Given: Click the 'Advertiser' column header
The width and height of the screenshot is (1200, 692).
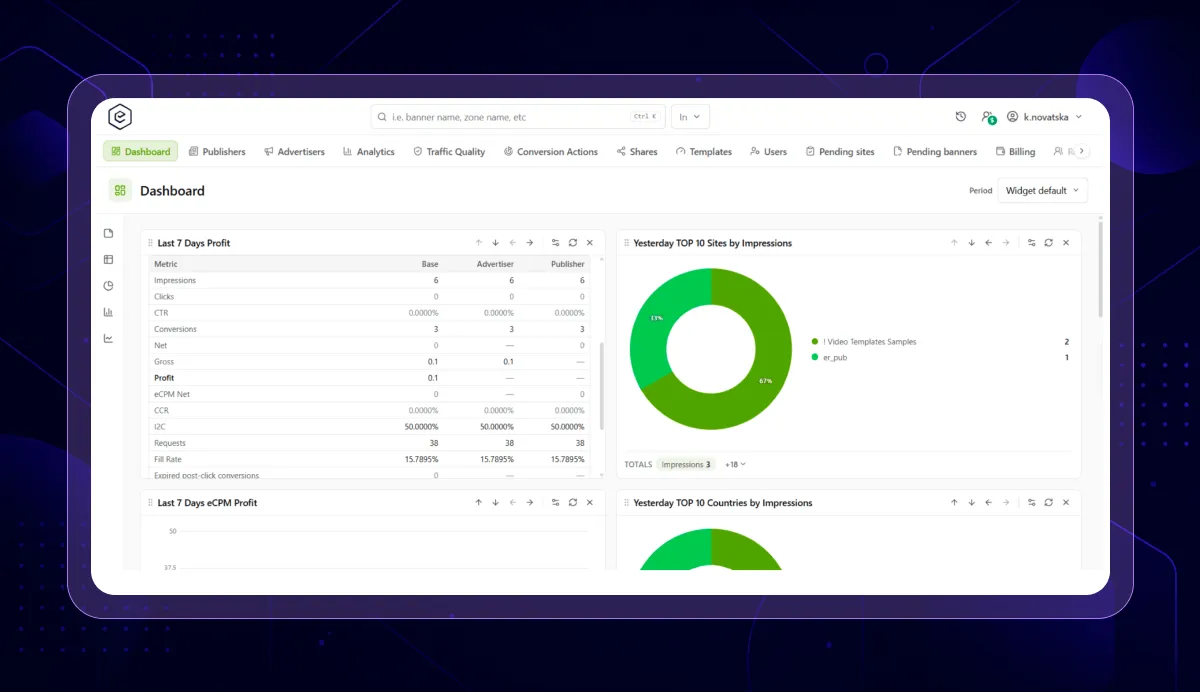Looking at the screenshot, I should pyautogui.click(x=495, y=264).
